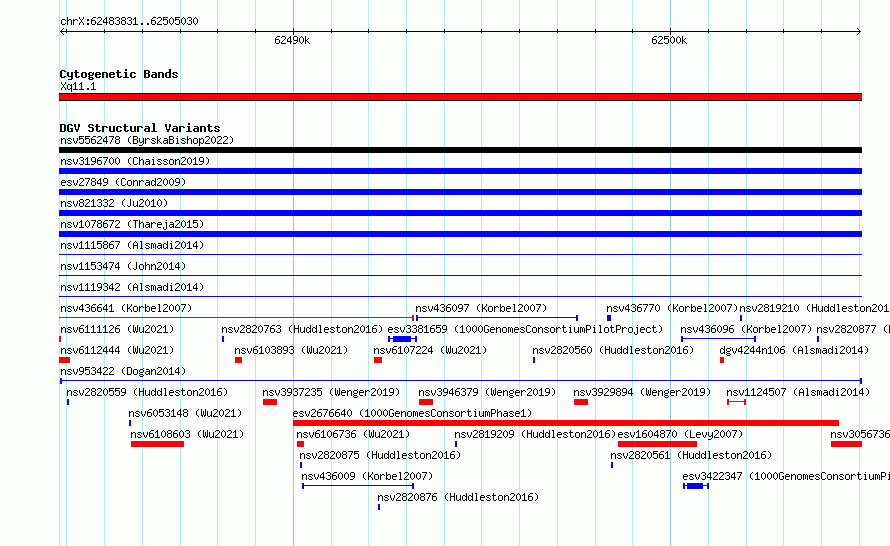Open nsv2820876 (Huddleston2016) label
This screenshot has height=546, width=890.
(458, 497)
